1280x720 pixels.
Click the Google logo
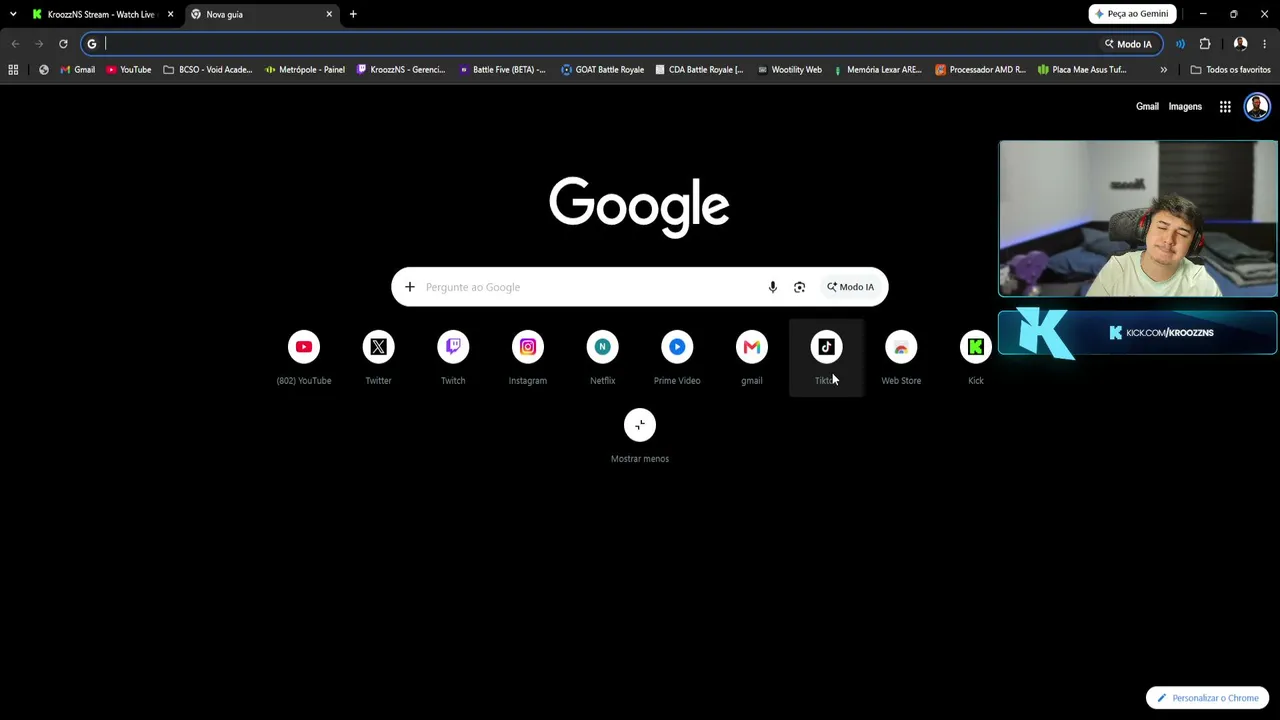(639, 207)
